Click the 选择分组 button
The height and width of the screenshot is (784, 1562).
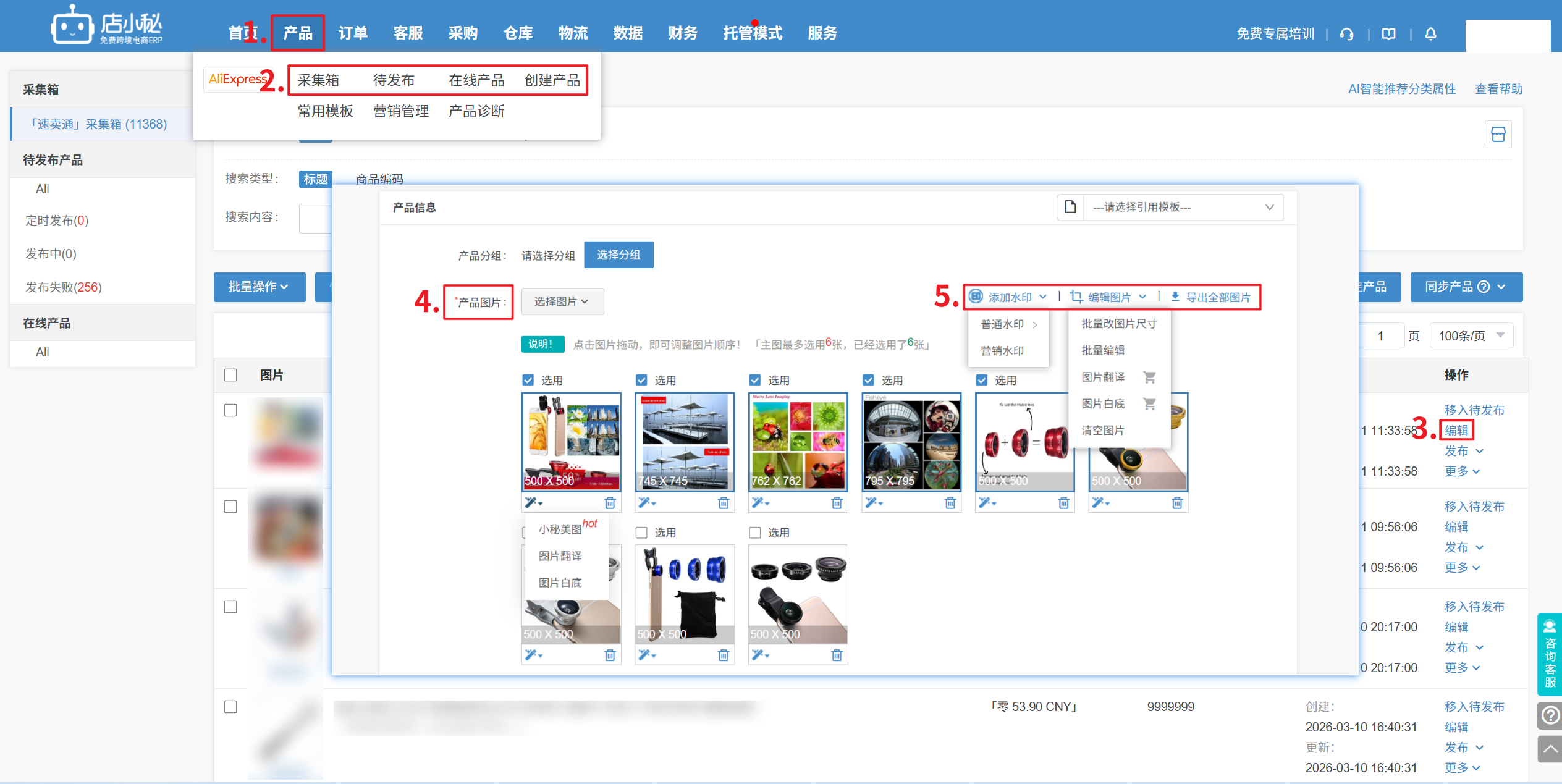click(618, 255)
